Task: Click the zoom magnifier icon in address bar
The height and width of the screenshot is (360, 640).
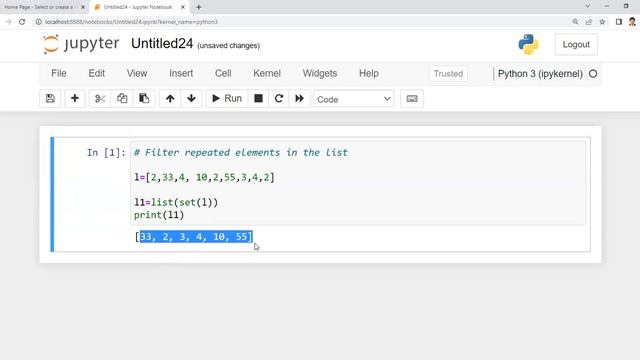Action: (x=575, y=22)
